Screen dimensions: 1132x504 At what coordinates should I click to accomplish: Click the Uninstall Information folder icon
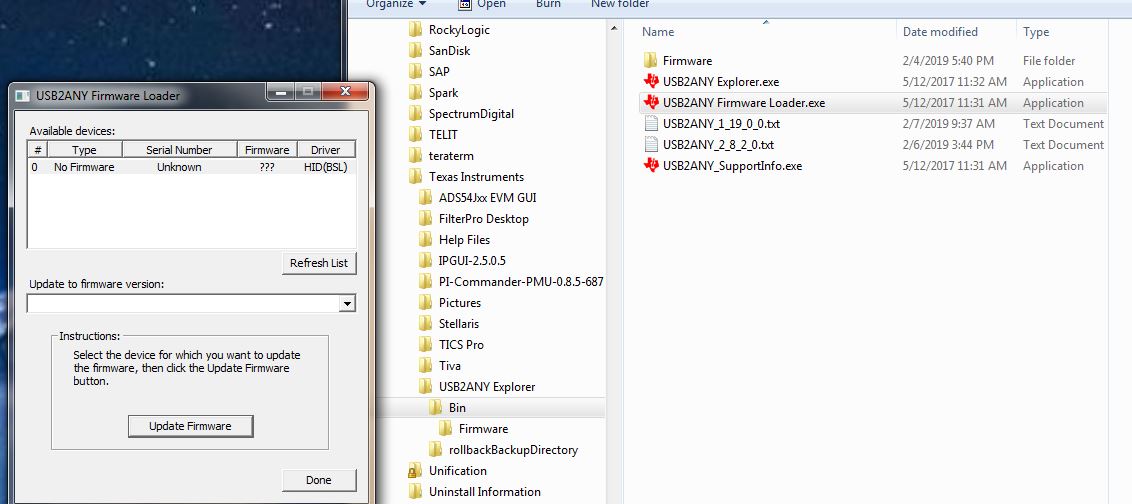click(x=415, y=492)
